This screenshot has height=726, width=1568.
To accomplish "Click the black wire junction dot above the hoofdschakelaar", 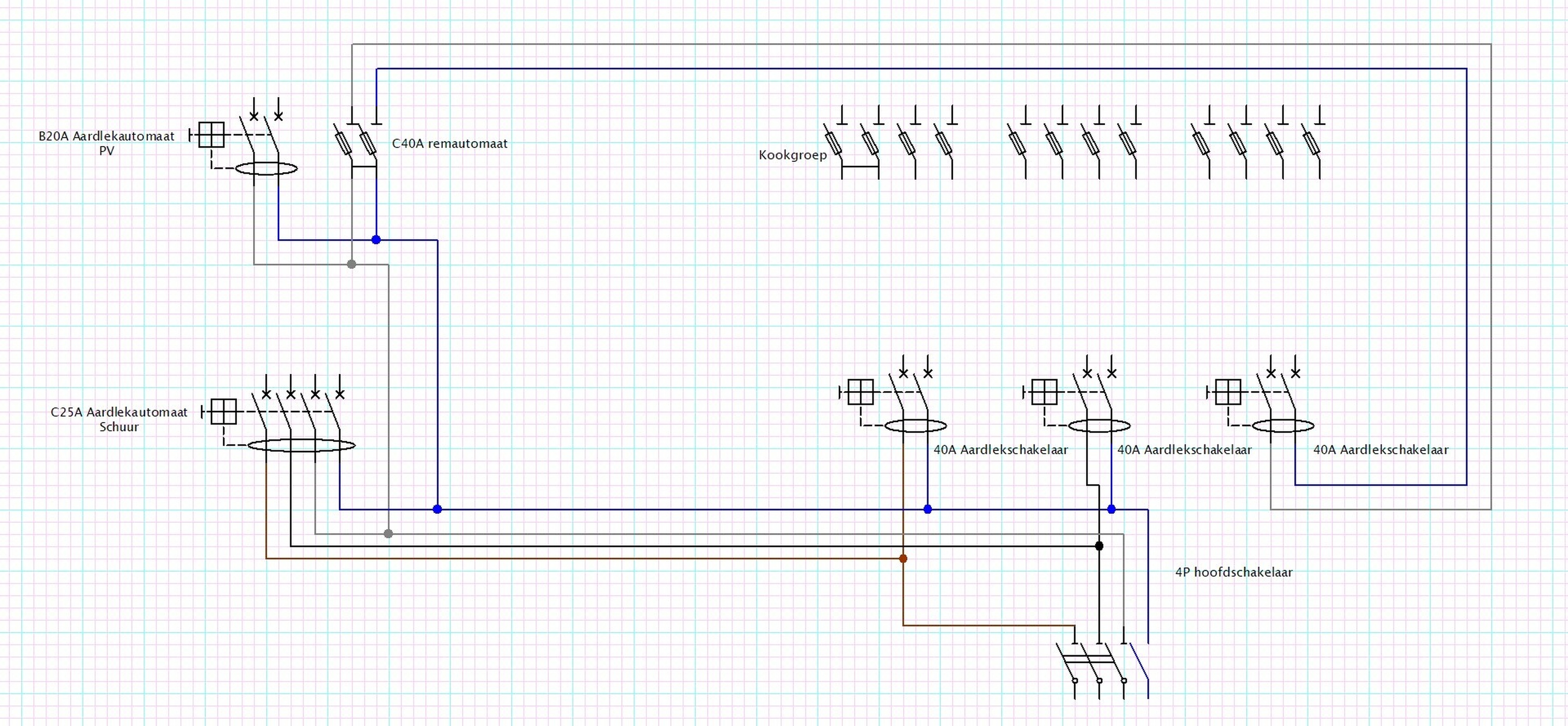I will pyautogui.click(x=1099, y=546).
